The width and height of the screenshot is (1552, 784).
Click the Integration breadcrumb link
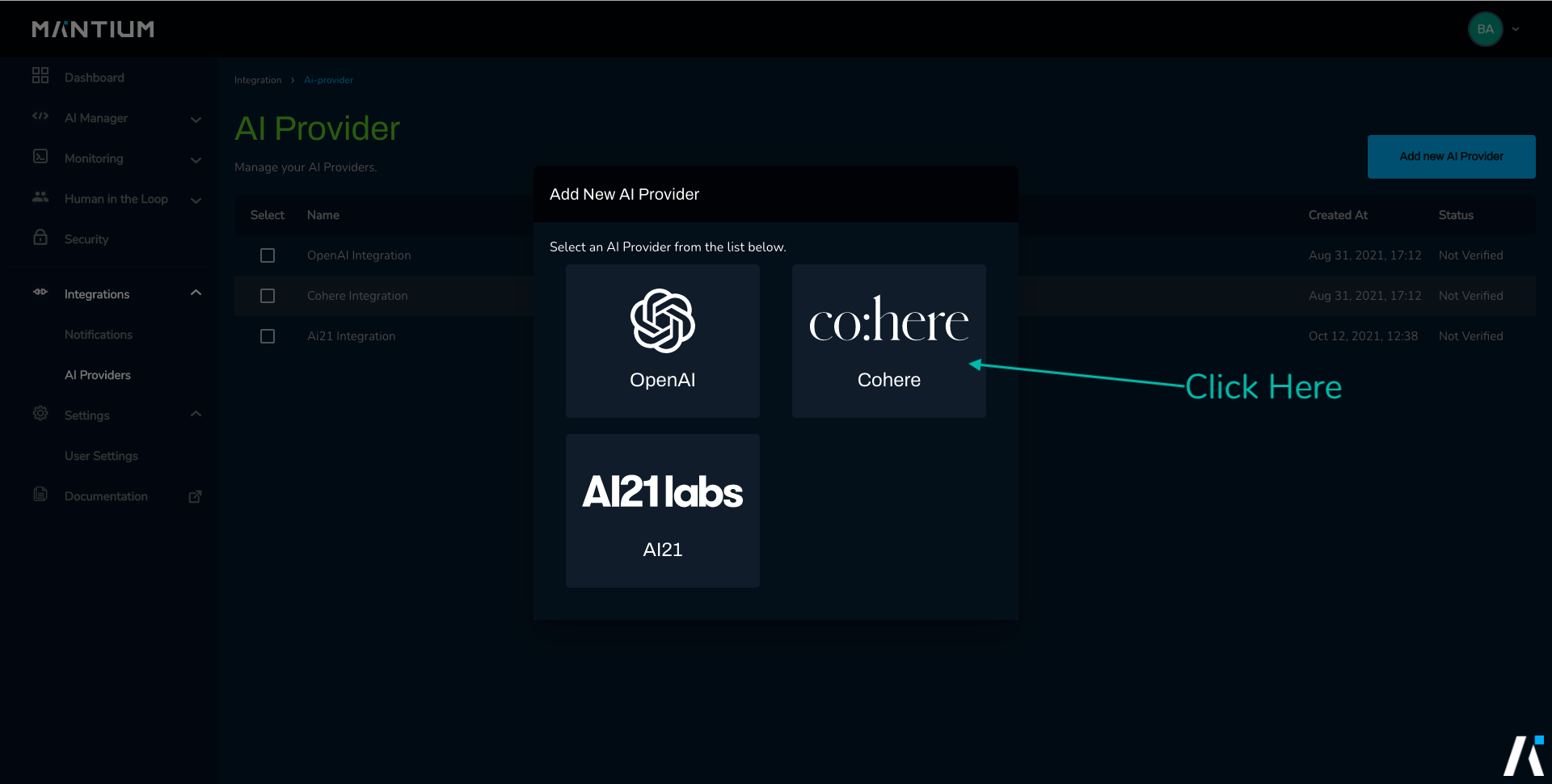pos(258,80)
